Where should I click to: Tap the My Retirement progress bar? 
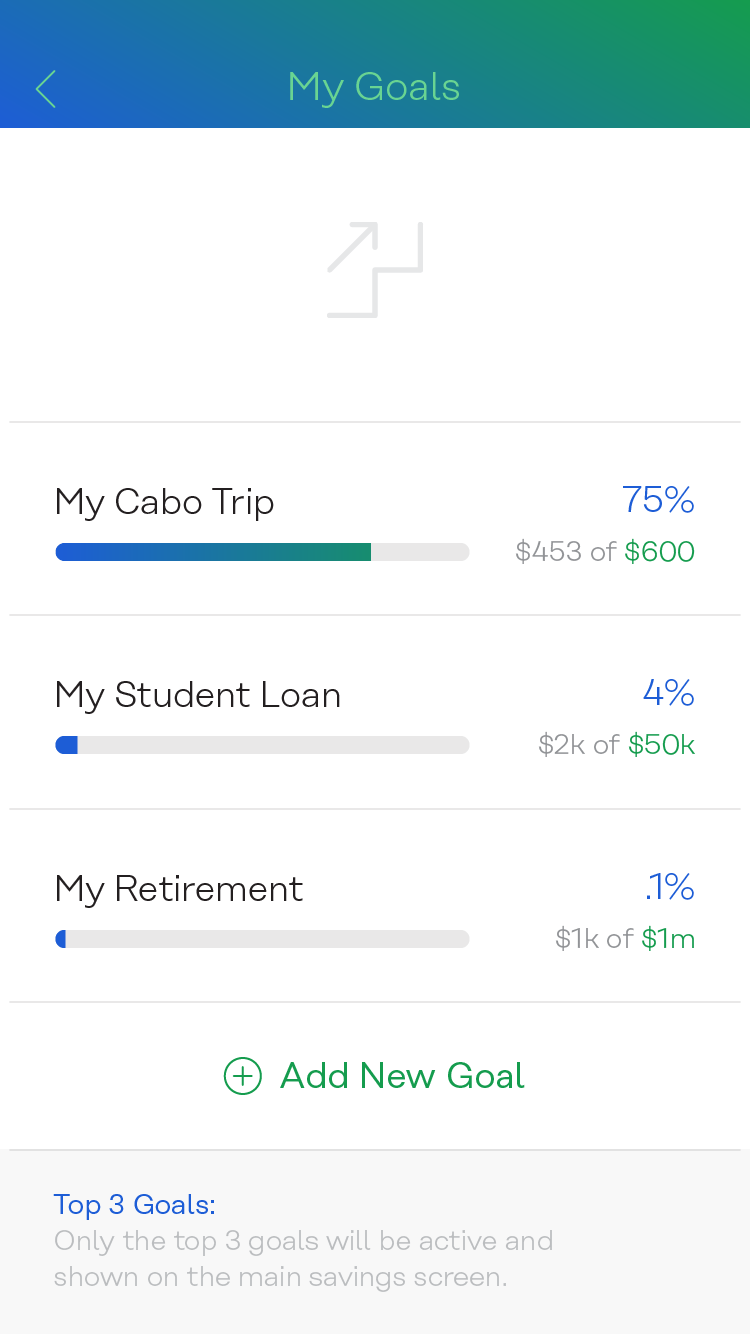point(262,939)
